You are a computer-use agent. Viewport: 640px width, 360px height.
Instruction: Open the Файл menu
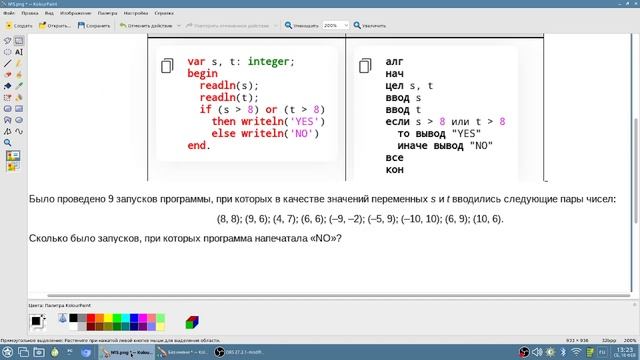tap(9, 13)
